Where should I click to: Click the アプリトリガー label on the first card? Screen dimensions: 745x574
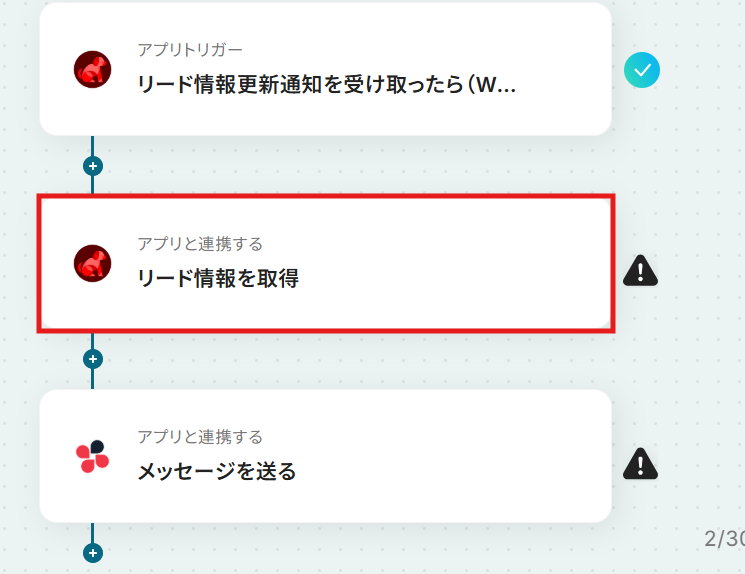coord(190,49)
